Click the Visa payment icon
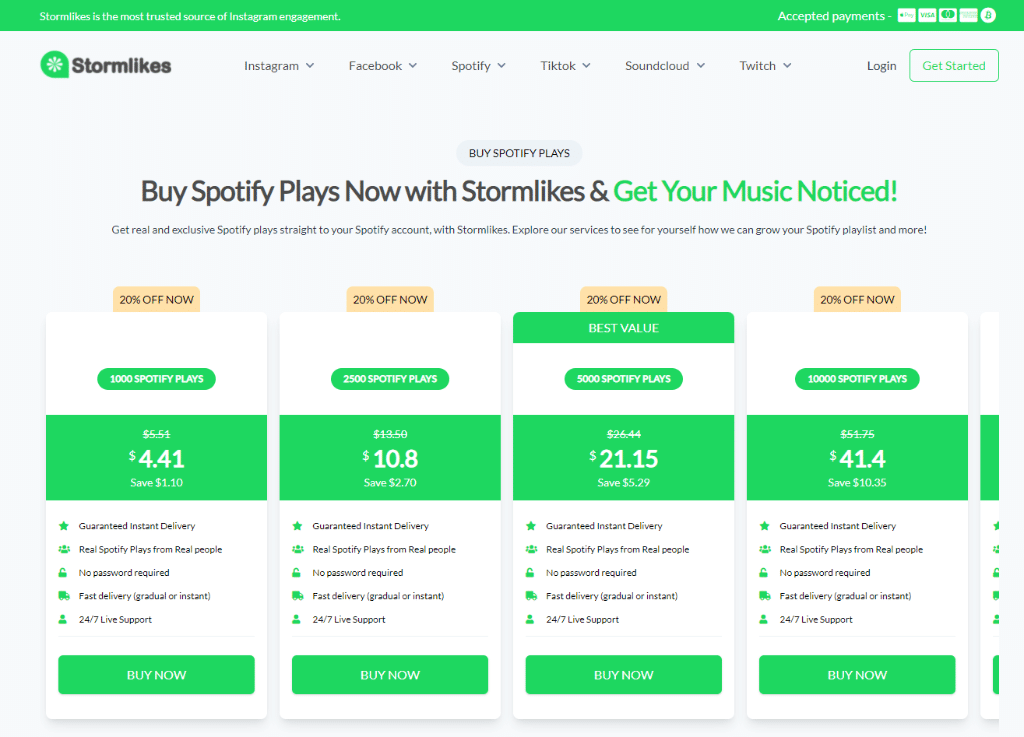Image resolution: width=1024 pixels, height=737 pixels. [x=927, y=16]
